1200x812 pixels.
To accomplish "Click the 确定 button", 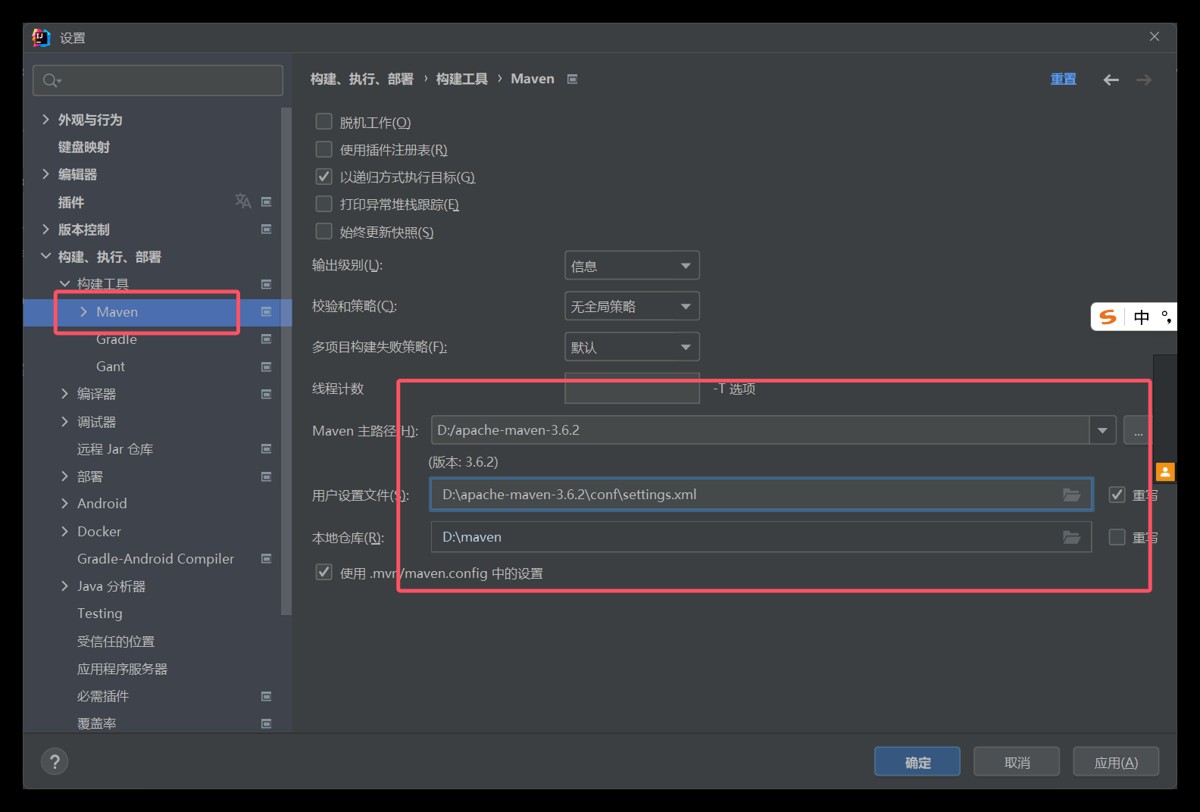I will [917, 762].
